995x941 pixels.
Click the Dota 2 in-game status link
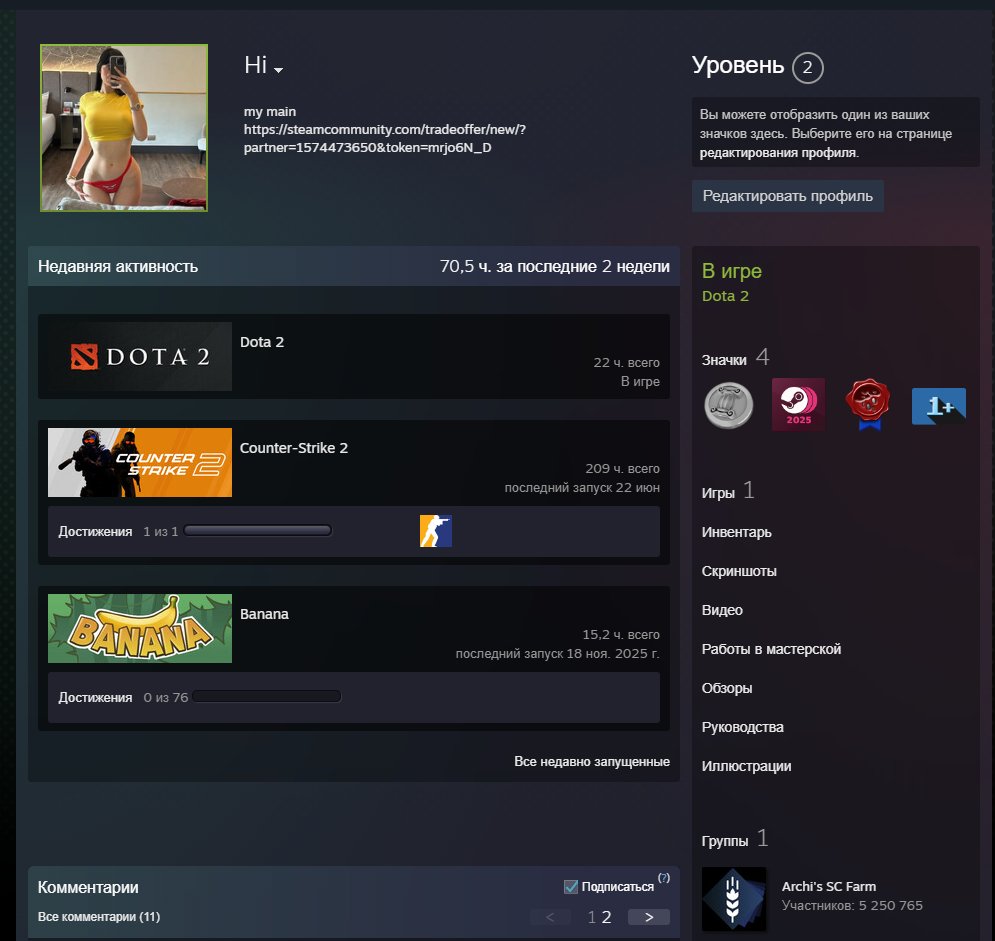pos(725,296)
